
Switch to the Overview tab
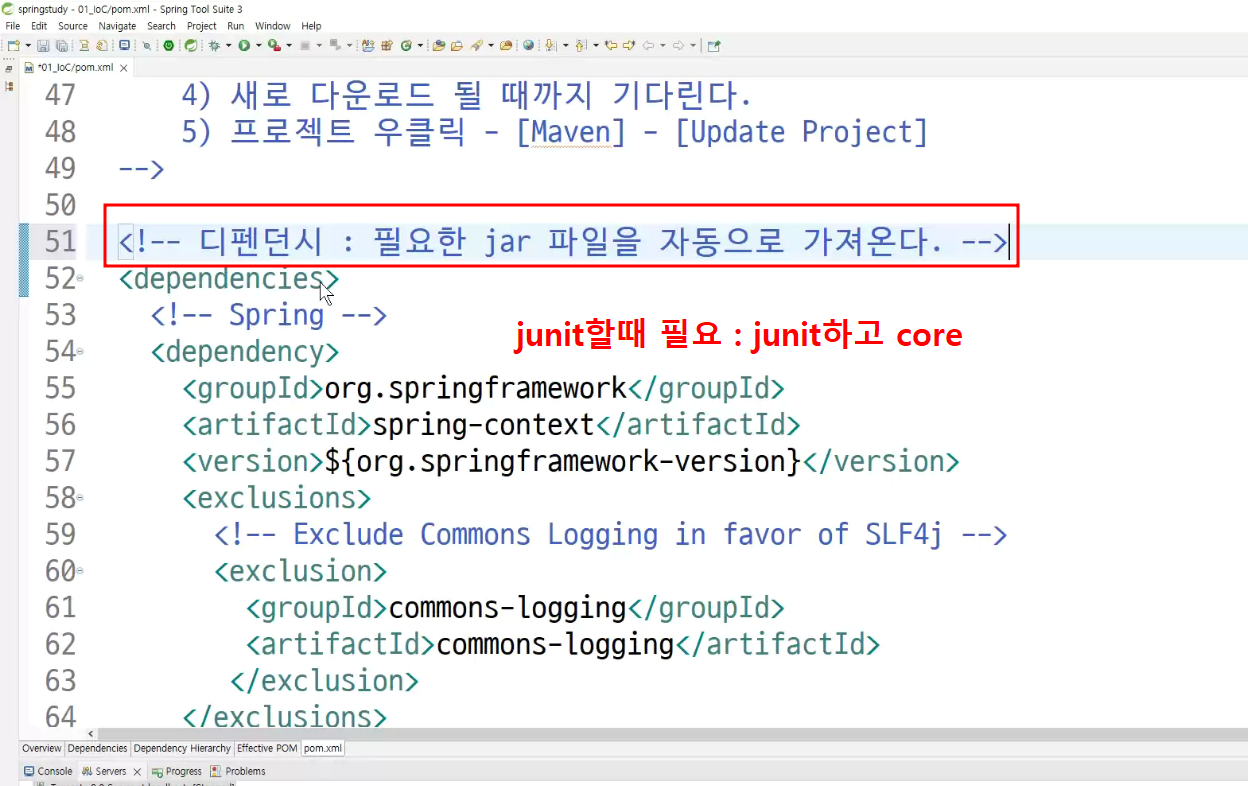(x=42, y=748)
